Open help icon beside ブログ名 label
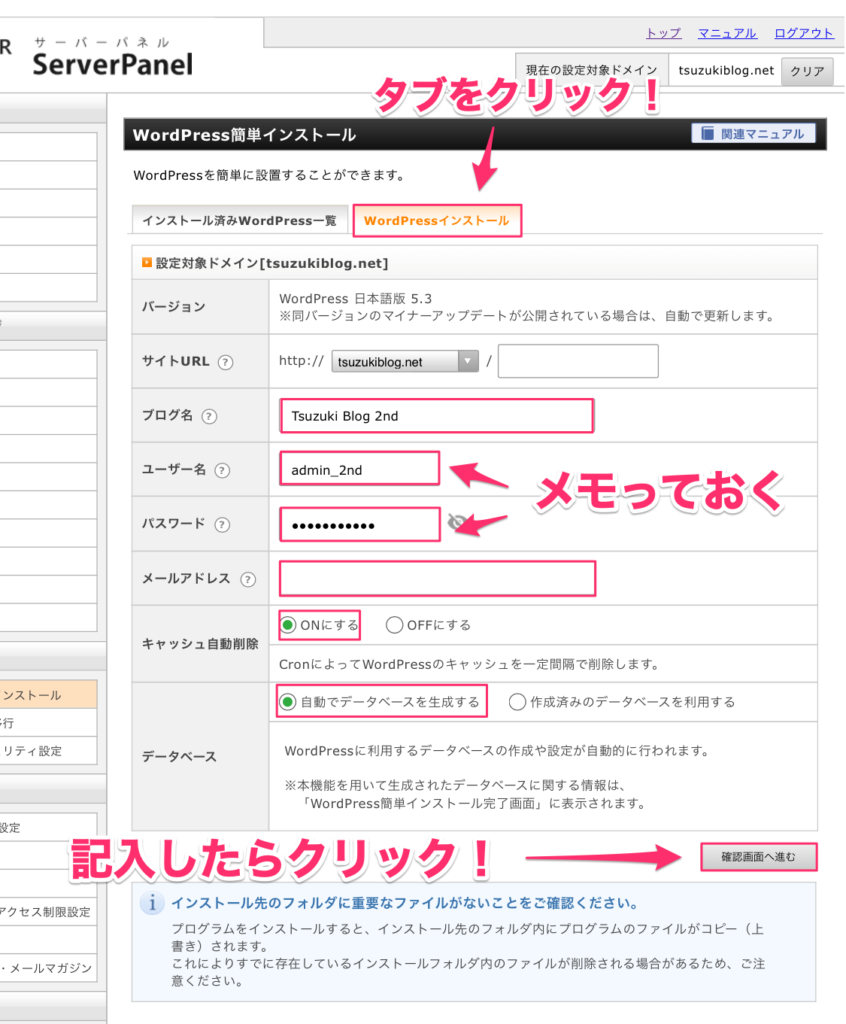The image size is (846, 1024). click(x=209, y=416)
